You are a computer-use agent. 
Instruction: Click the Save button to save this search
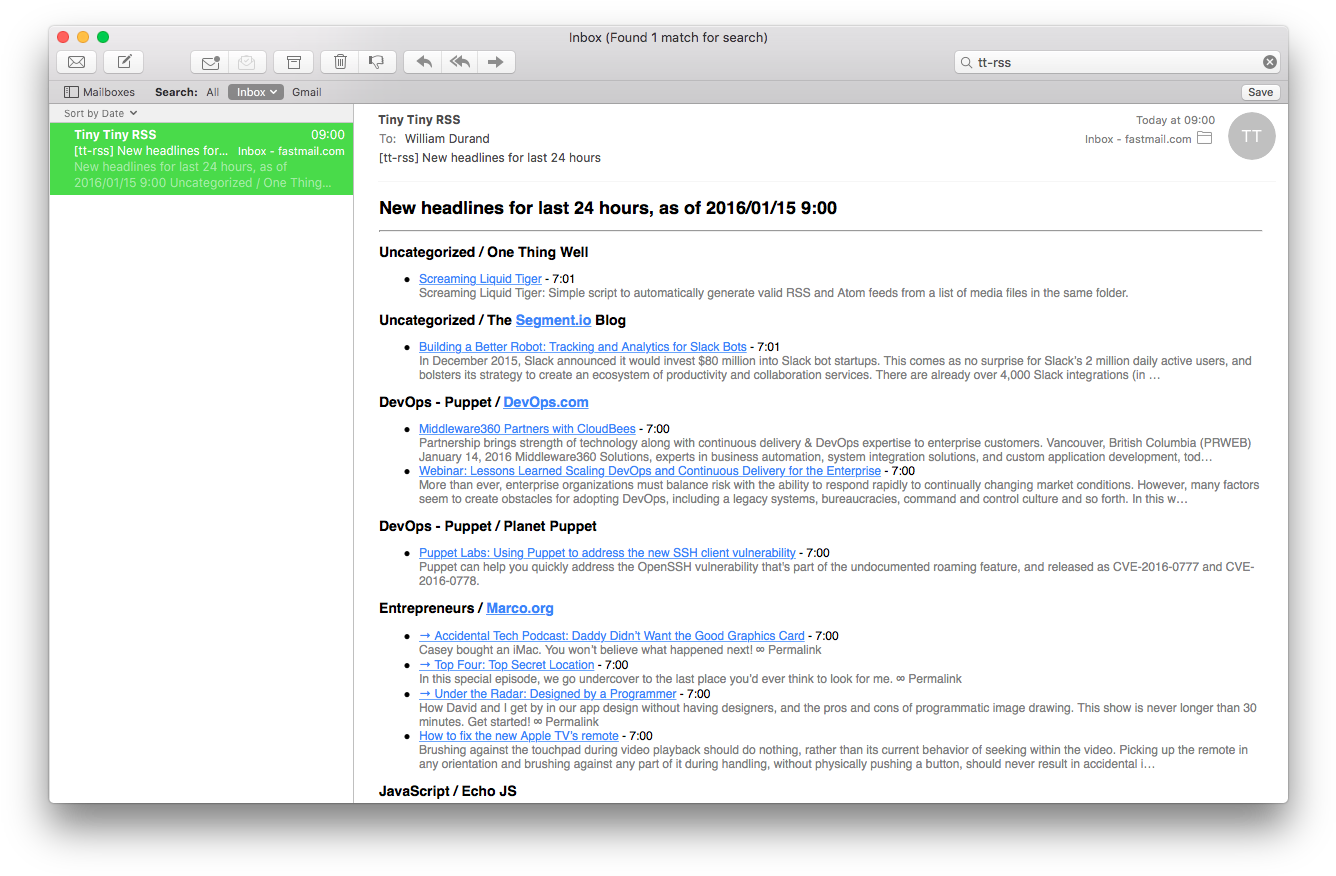pyautogui.click(x=1260, y=91)
